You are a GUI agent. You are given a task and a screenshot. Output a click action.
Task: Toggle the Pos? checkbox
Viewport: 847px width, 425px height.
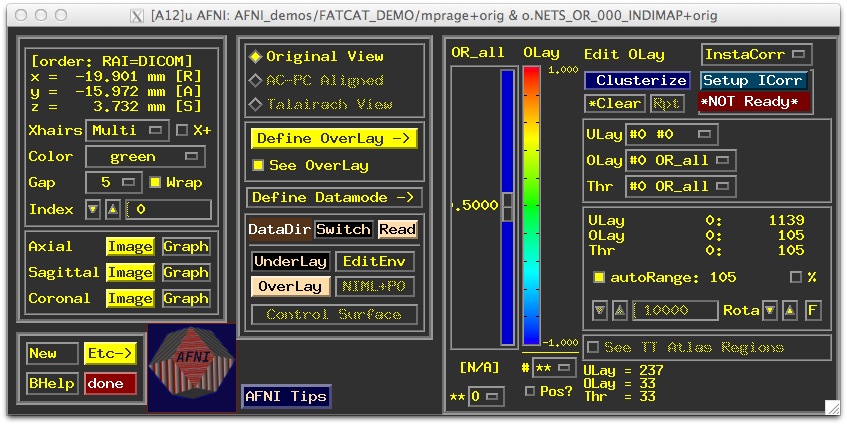click(x=530, y=391)
